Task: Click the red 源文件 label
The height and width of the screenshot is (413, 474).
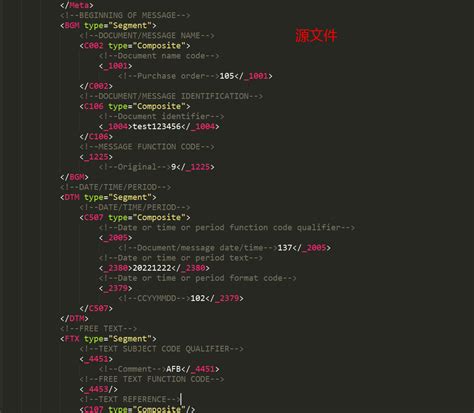Action: coord(316,36)
